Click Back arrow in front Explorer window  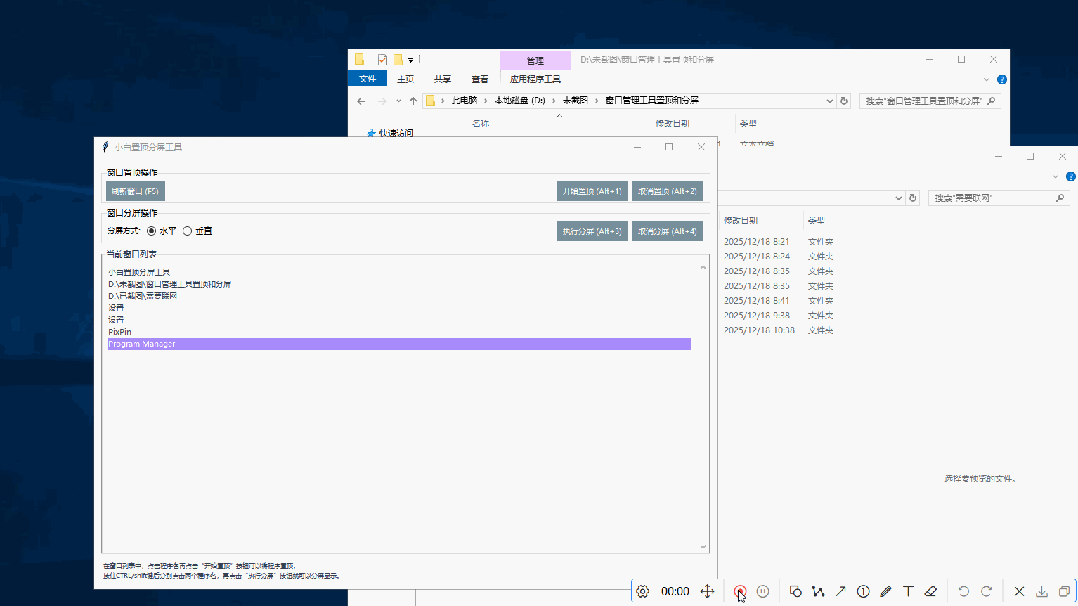[x=361, y=101]
